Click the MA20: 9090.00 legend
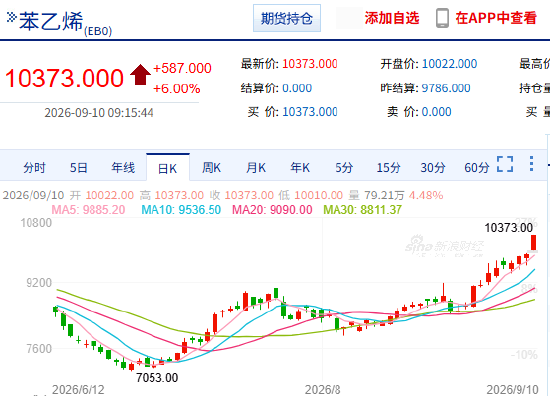 [272, 210]
